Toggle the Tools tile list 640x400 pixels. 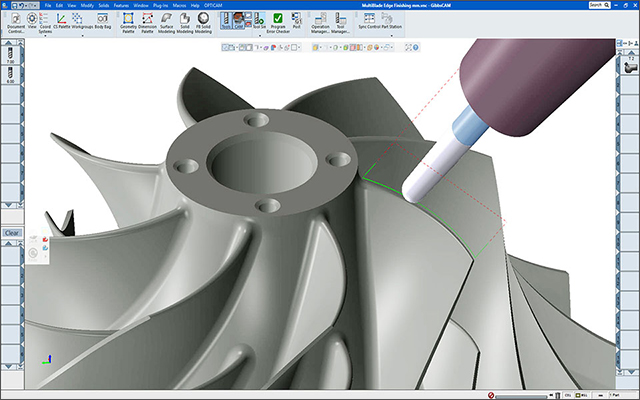click(225, 21)
